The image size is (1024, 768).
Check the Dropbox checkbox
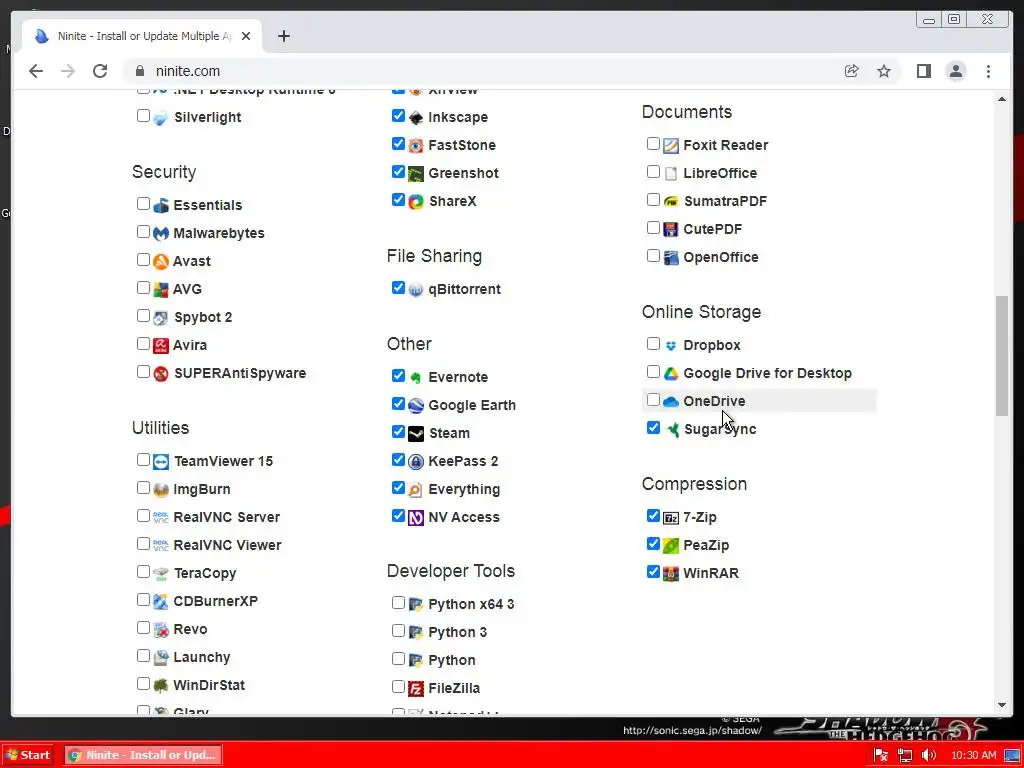tap(653, 344)
